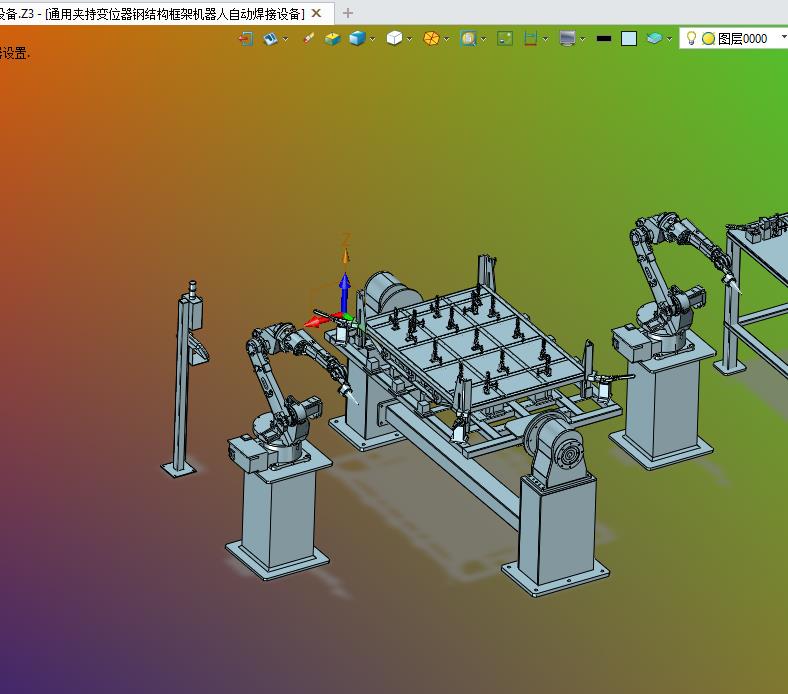
Task: Click the blue Z axis arrow of triad
Action: pyautogui.click(x=344, y=291)
